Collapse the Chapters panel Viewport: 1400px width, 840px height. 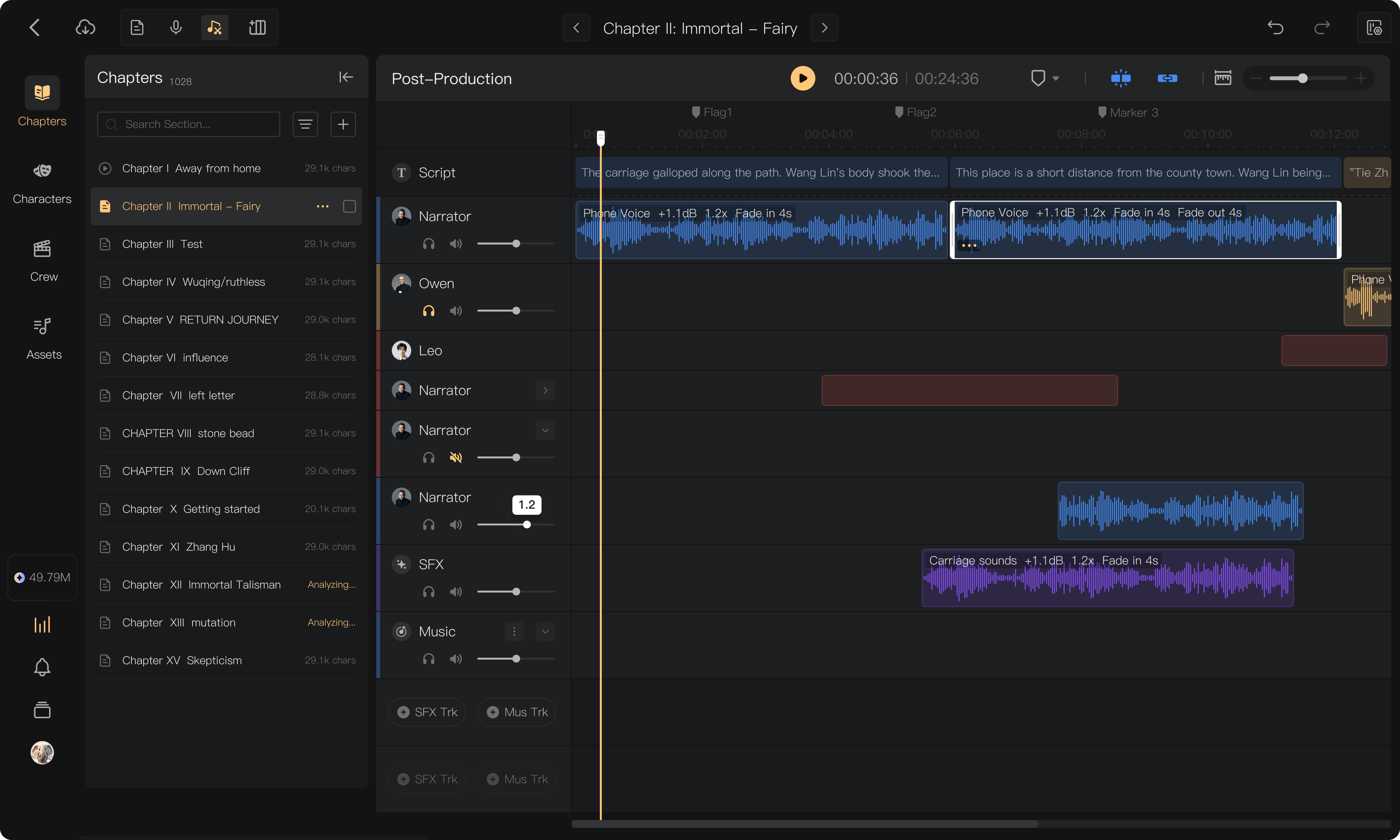[x=346, y=77]
